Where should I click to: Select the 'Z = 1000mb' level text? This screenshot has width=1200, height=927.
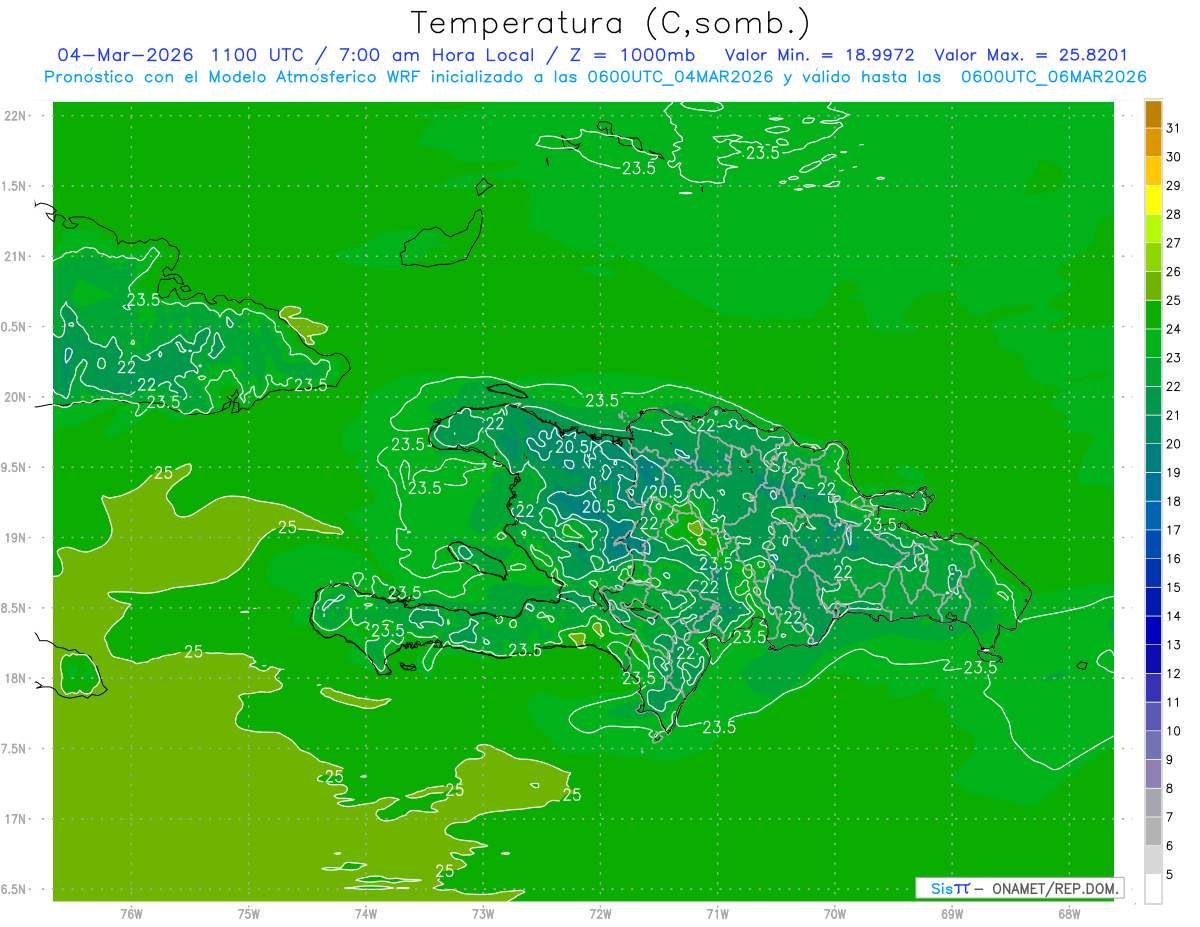point(631,55)
